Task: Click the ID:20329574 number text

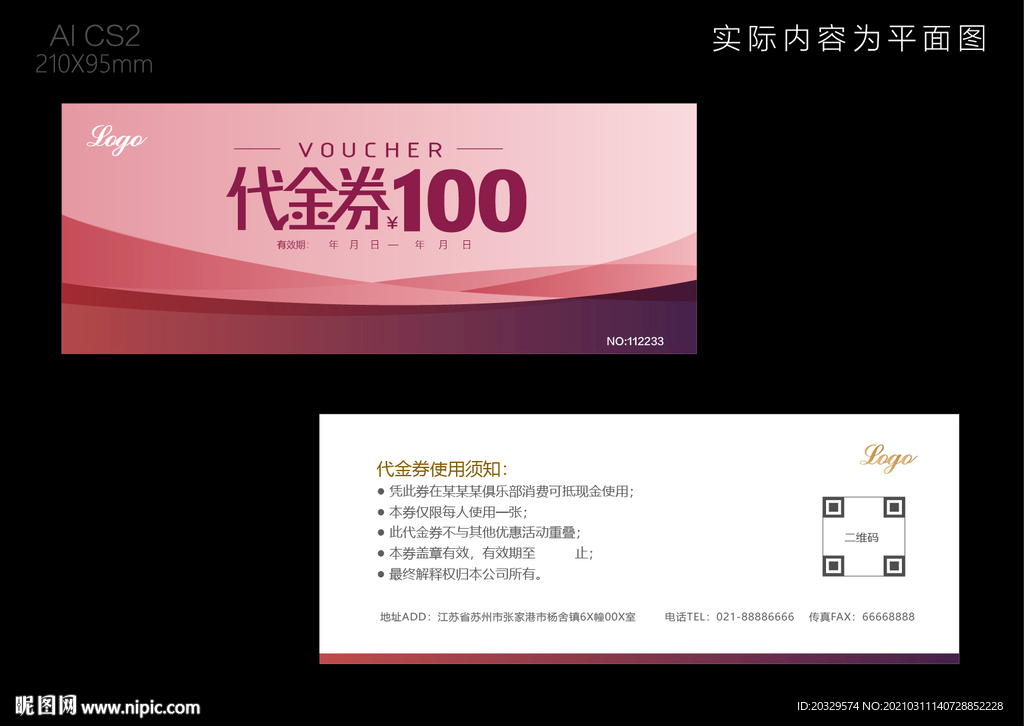Action: point(828,706)
